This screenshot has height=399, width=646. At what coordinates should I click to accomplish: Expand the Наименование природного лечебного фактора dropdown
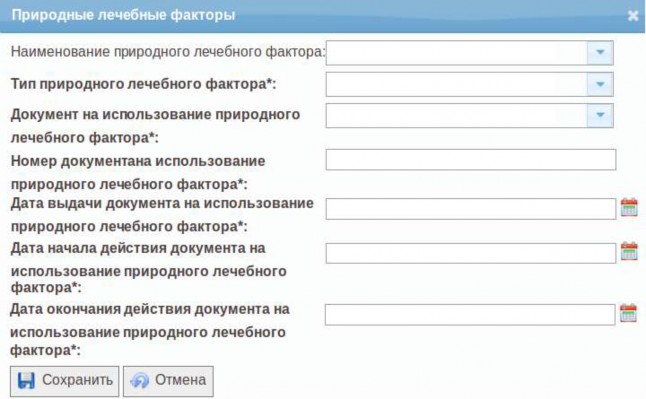(600, 52)
